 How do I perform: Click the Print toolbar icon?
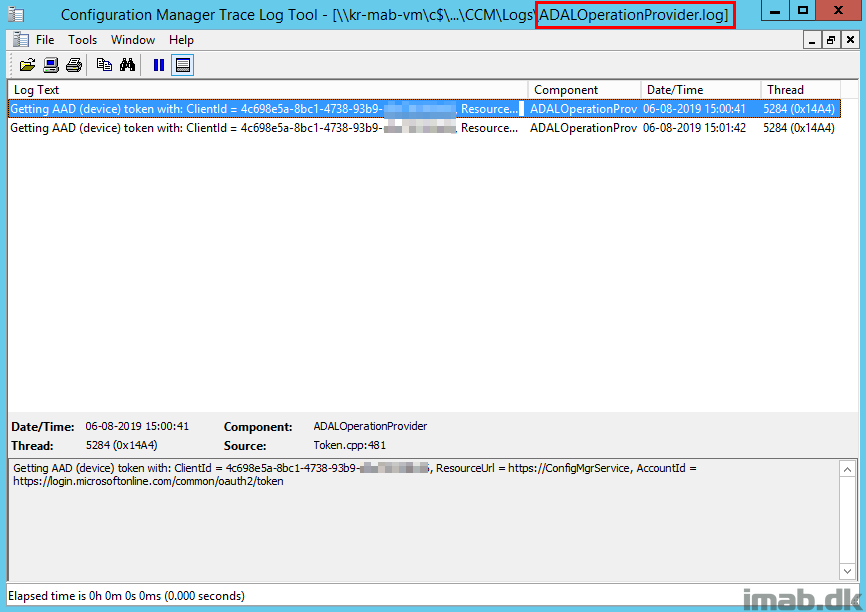73,65
